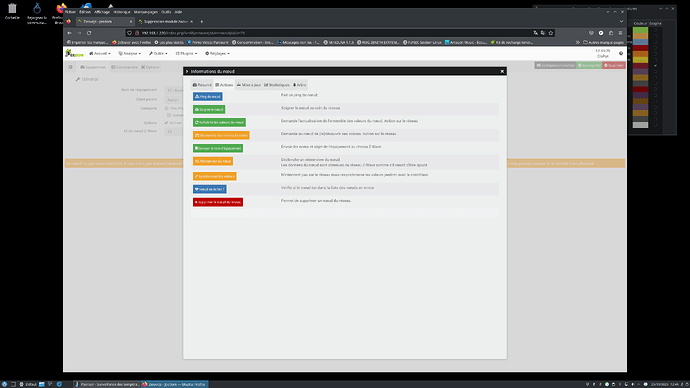Open the Statistiques tab
Screen dimensions: 690x388
click(277, 85)
